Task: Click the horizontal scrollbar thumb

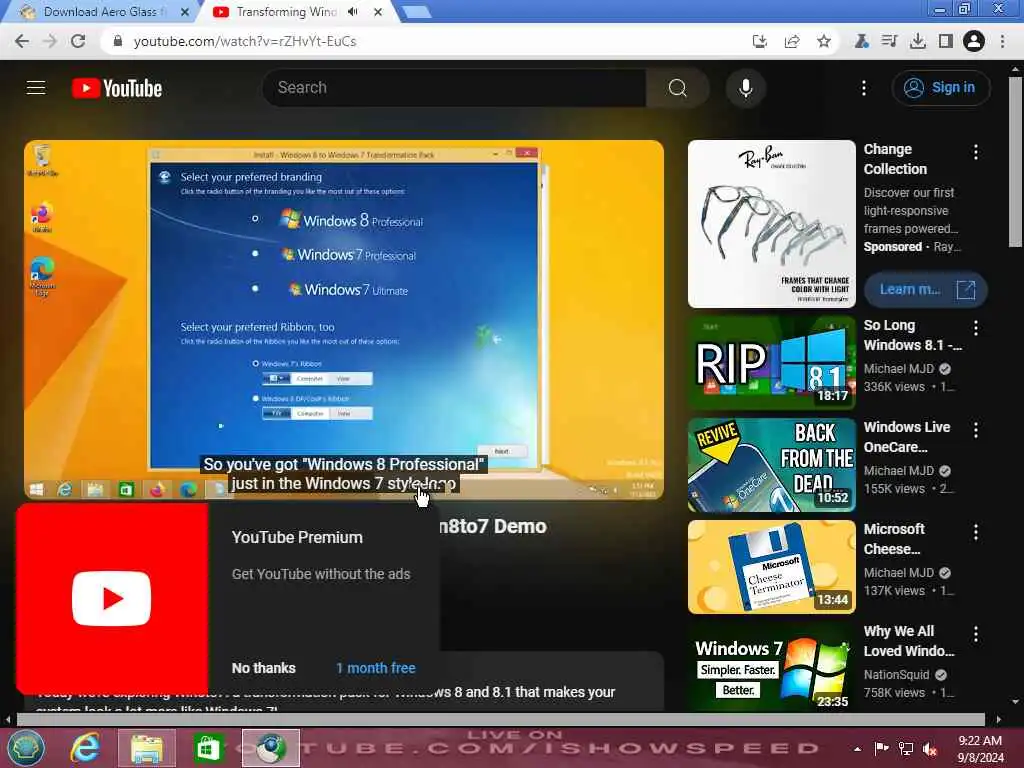Action: pos(501,720)
